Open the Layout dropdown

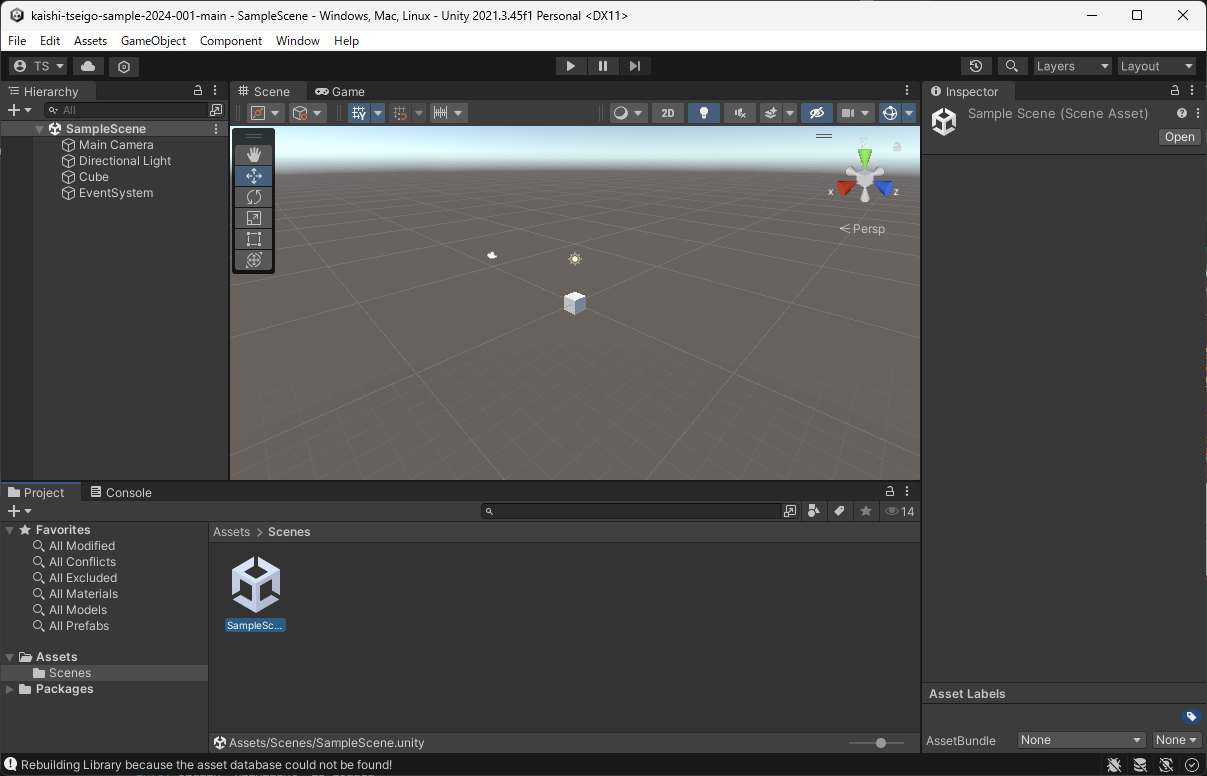[x=1157, y=66]
